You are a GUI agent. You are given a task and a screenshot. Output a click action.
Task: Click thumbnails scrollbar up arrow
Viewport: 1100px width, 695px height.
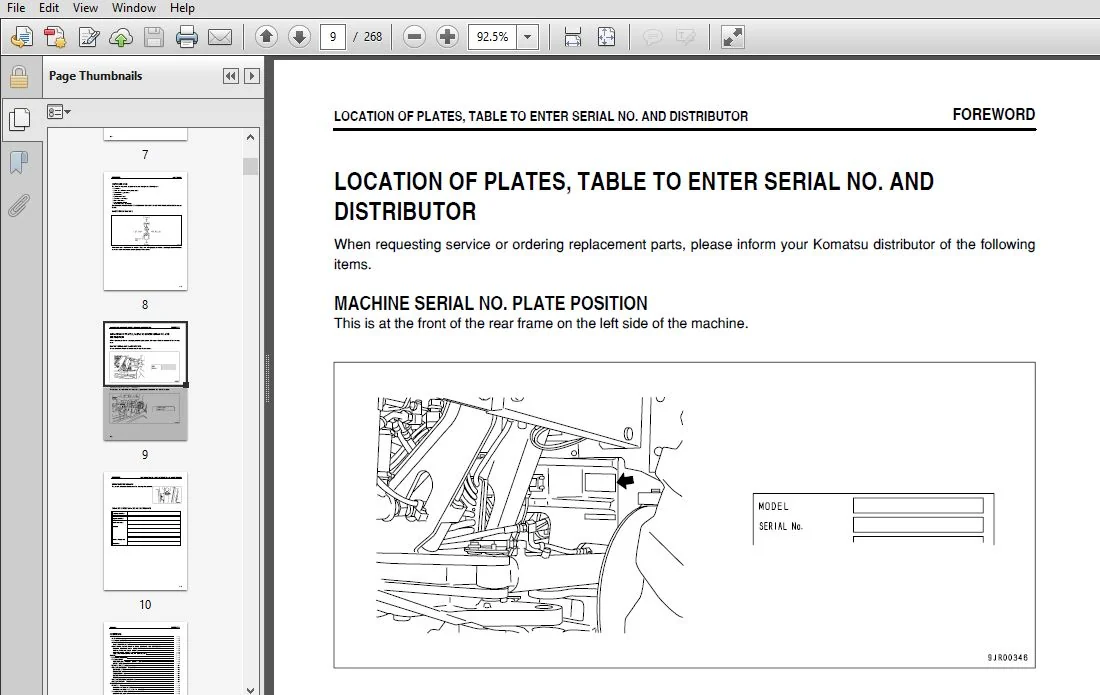coord(250,137)
